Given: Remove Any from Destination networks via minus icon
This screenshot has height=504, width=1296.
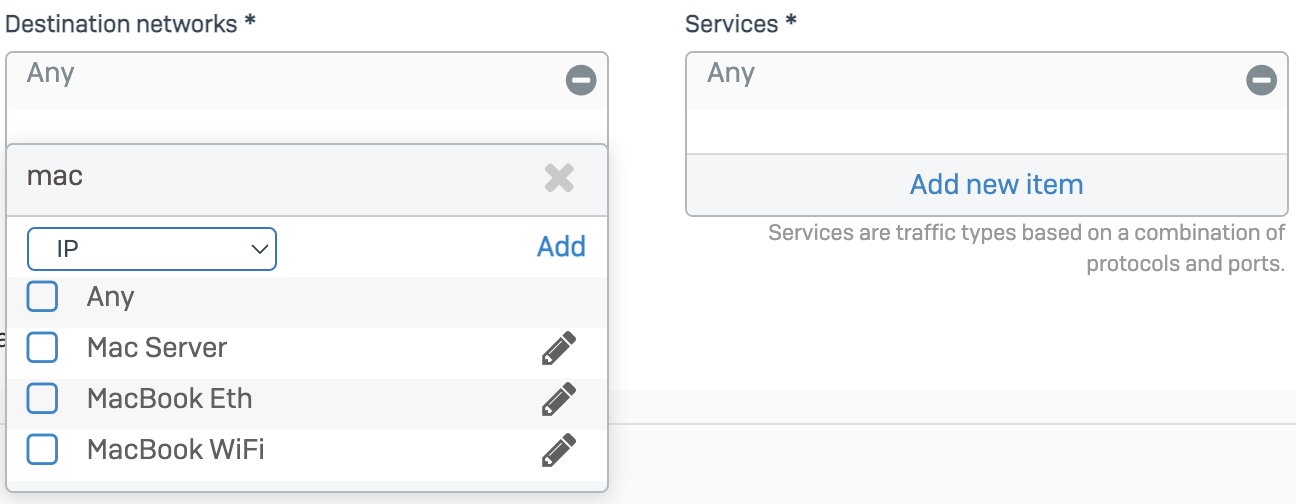Looking at the screenshot, I should click(x=581, y=81).
